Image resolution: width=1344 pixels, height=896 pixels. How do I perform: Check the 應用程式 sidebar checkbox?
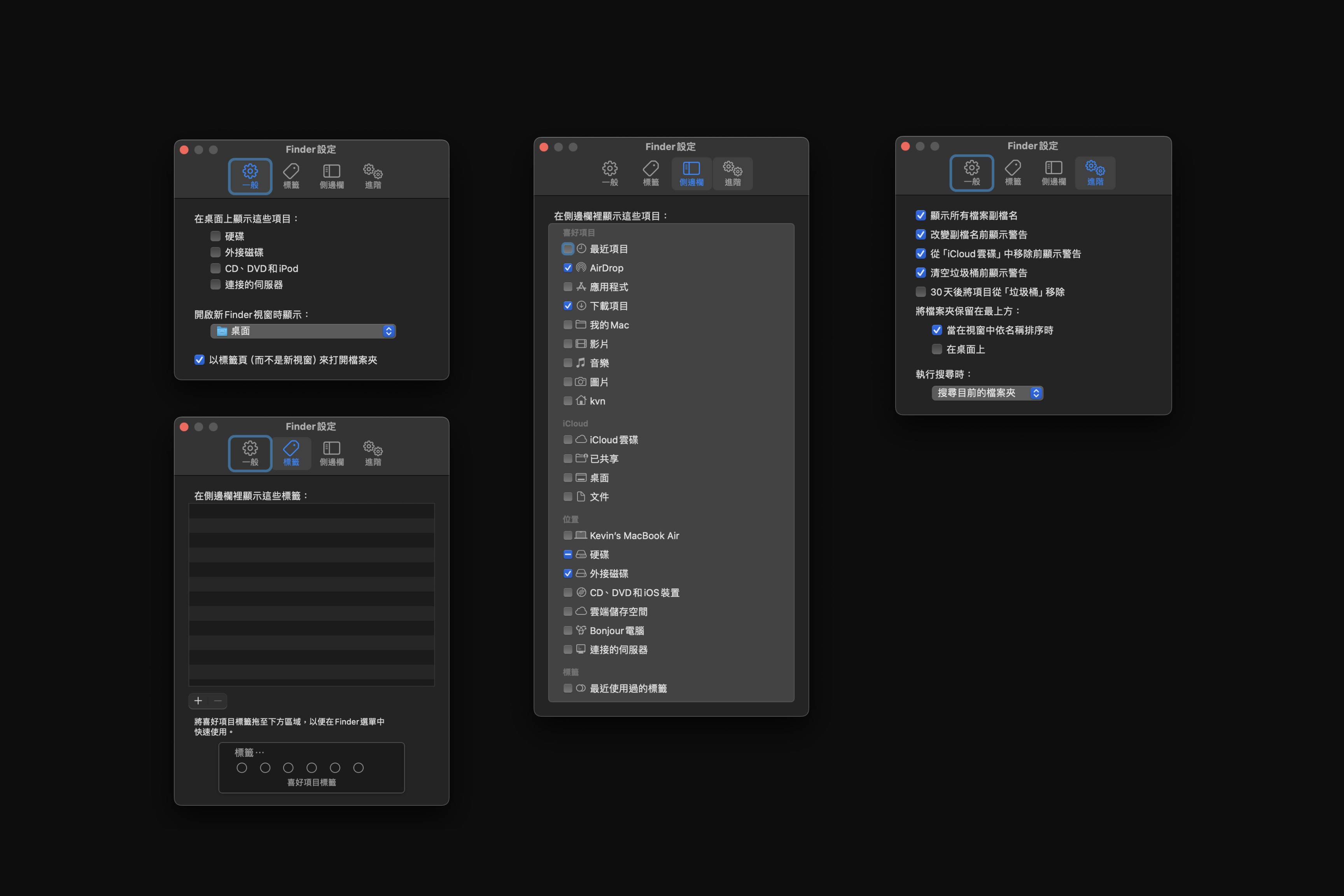click(x=567, y=287)
